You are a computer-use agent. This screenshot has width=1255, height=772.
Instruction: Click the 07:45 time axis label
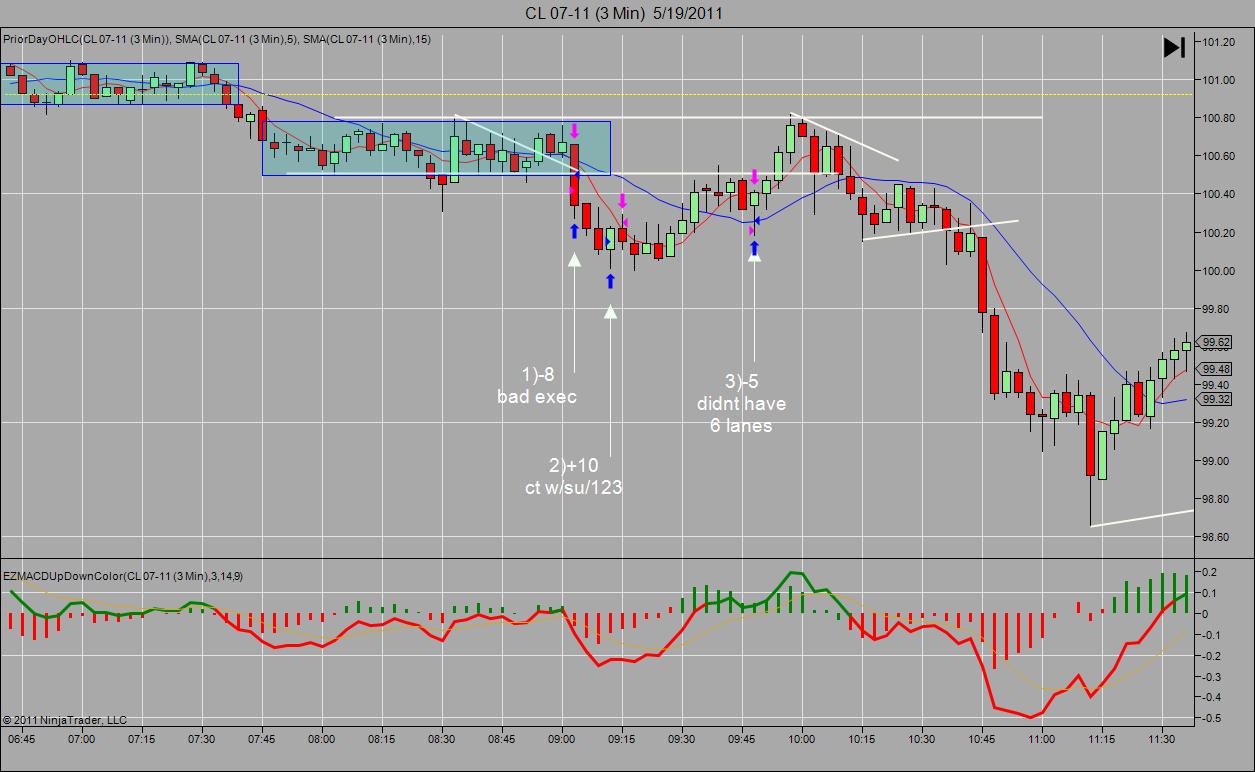point(261,739)
